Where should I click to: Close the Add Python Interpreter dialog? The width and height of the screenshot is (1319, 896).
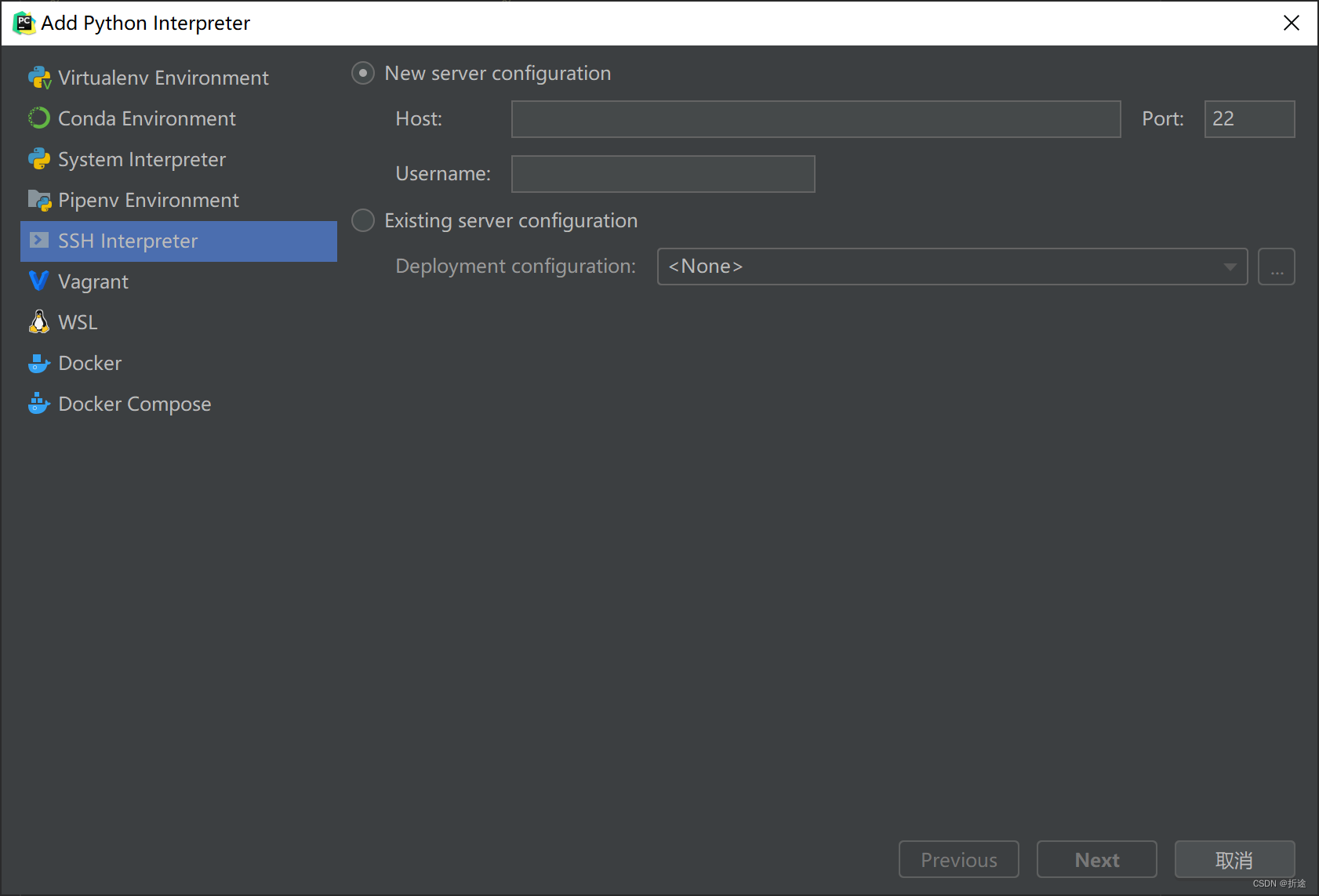[x=1292, y=23]
